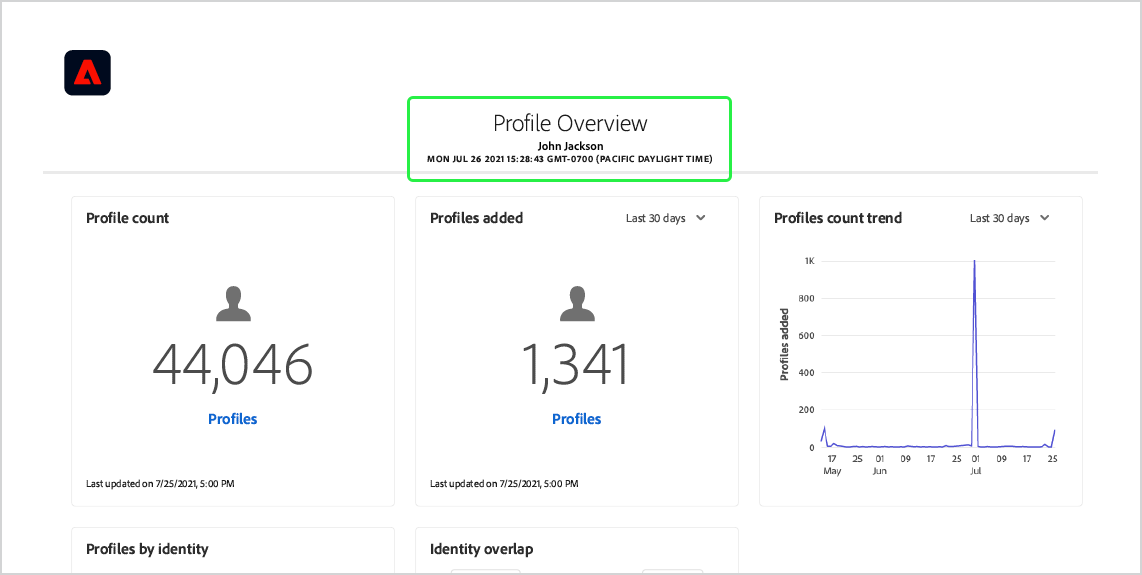Click Profiles link under 44,046

click(x=233, y=419)
